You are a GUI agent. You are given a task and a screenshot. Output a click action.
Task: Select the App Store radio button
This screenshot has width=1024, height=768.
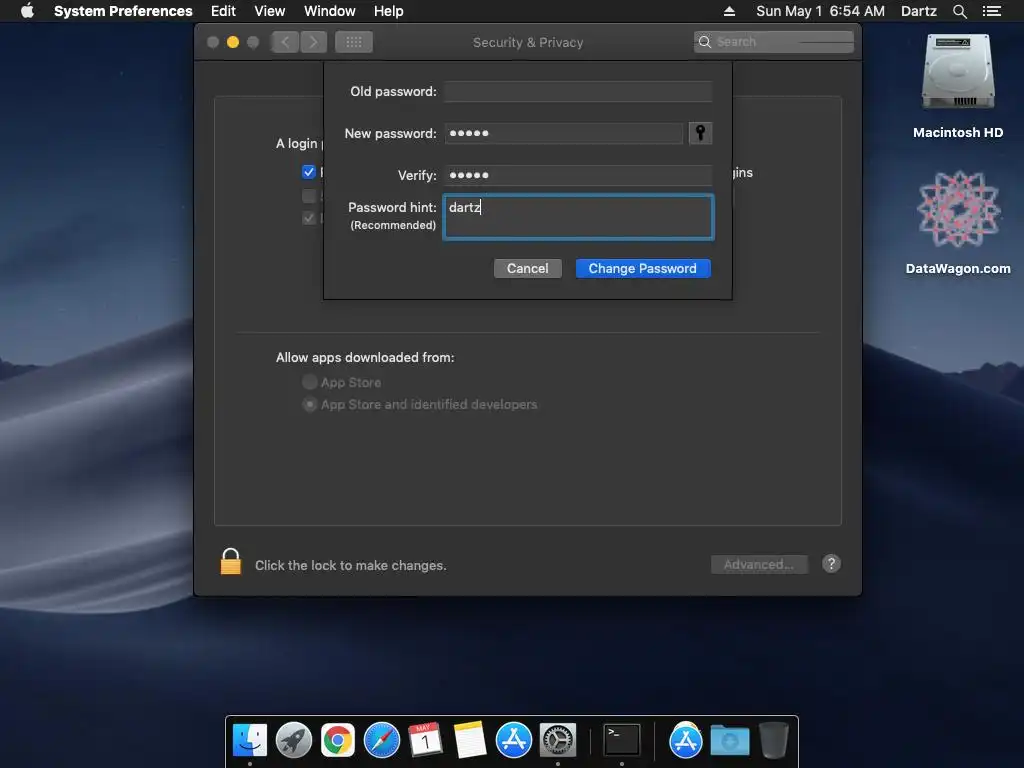[x=310, y=382]
